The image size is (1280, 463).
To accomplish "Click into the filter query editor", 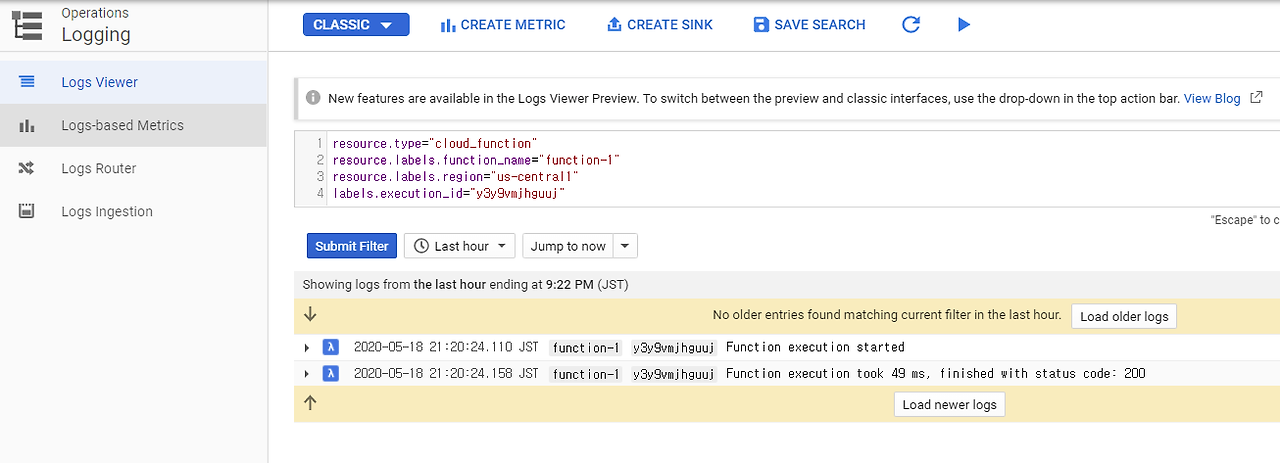I will click(x=787, y=168).
